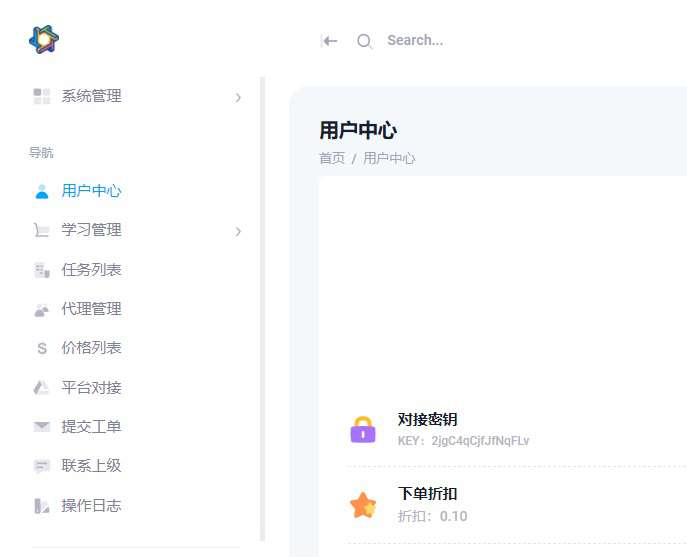The width and height of the screenshot is (687, 557).
Task: Click the 对接密钥 heading
Action: tap(428, 419)
